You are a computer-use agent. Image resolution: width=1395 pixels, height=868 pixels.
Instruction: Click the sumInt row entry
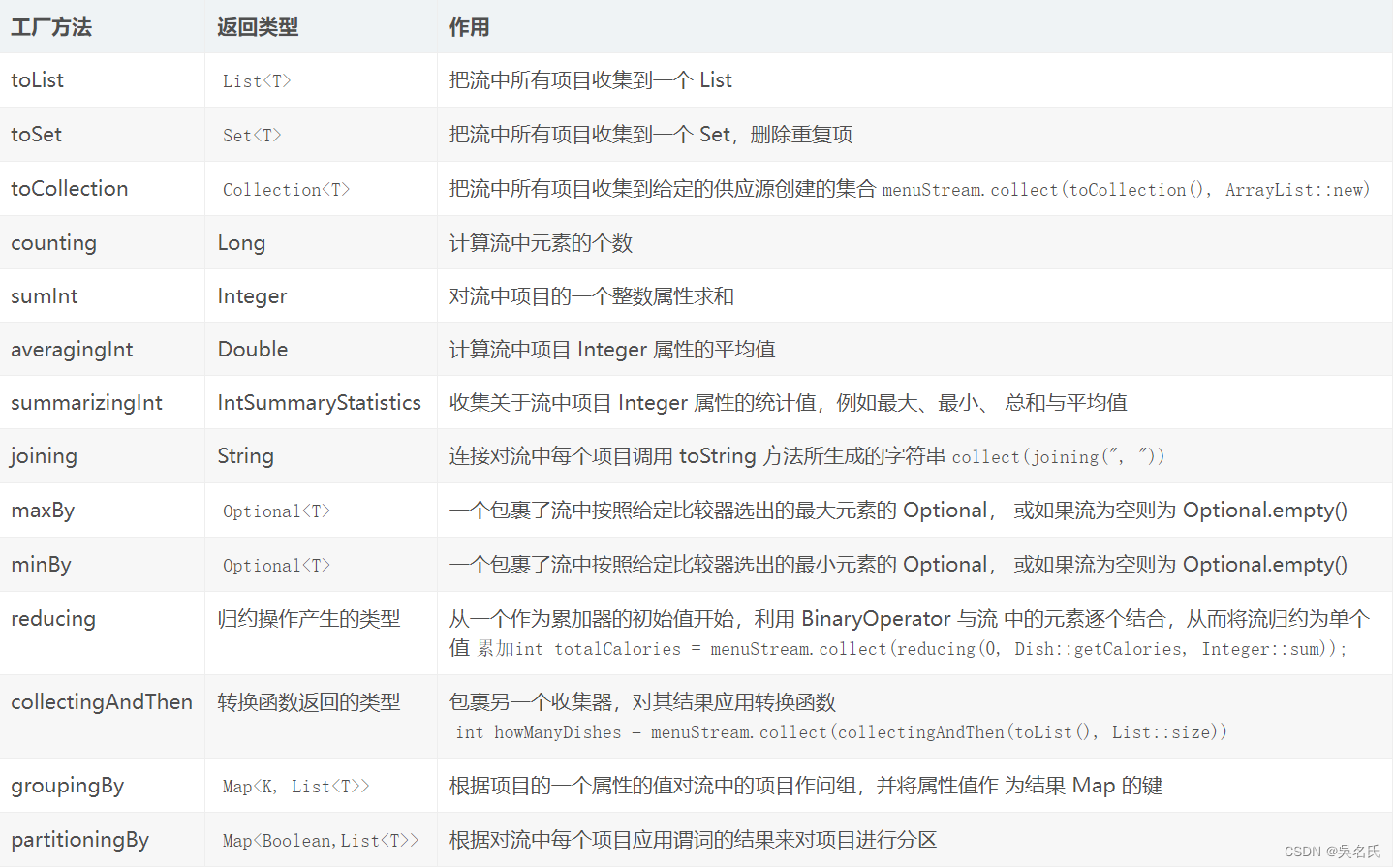tap(45, 295)
